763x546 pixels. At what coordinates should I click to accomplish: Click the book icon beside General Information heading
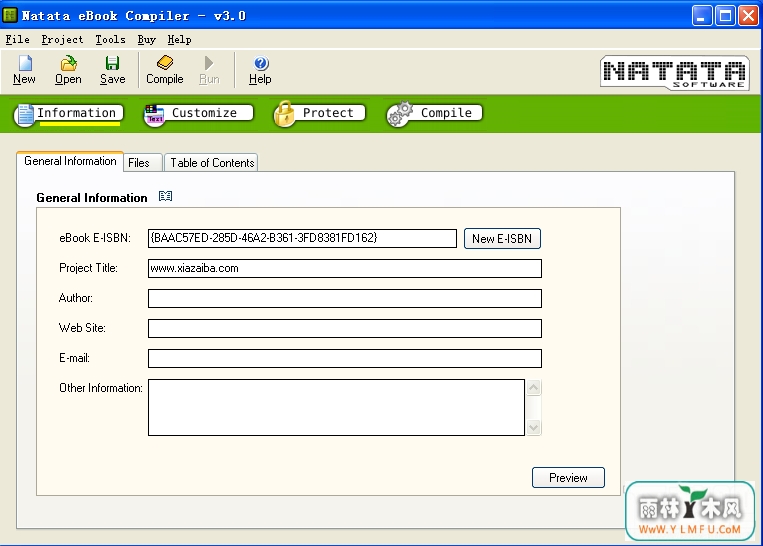point(165,196)
